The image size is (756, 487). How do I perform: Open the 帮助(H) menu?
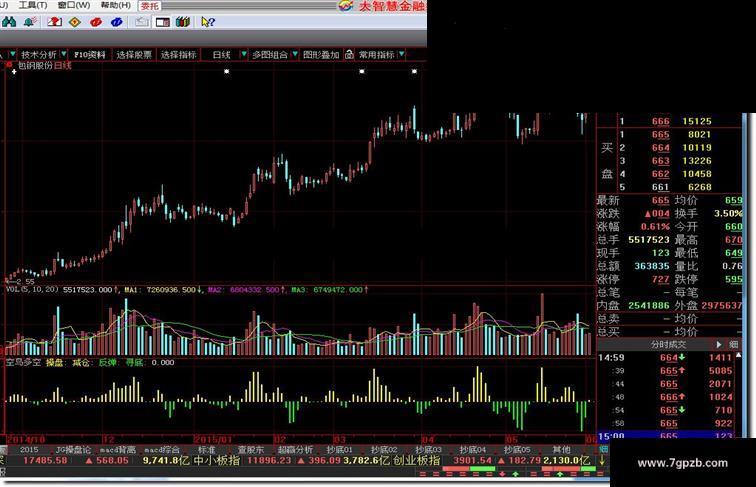115,5
